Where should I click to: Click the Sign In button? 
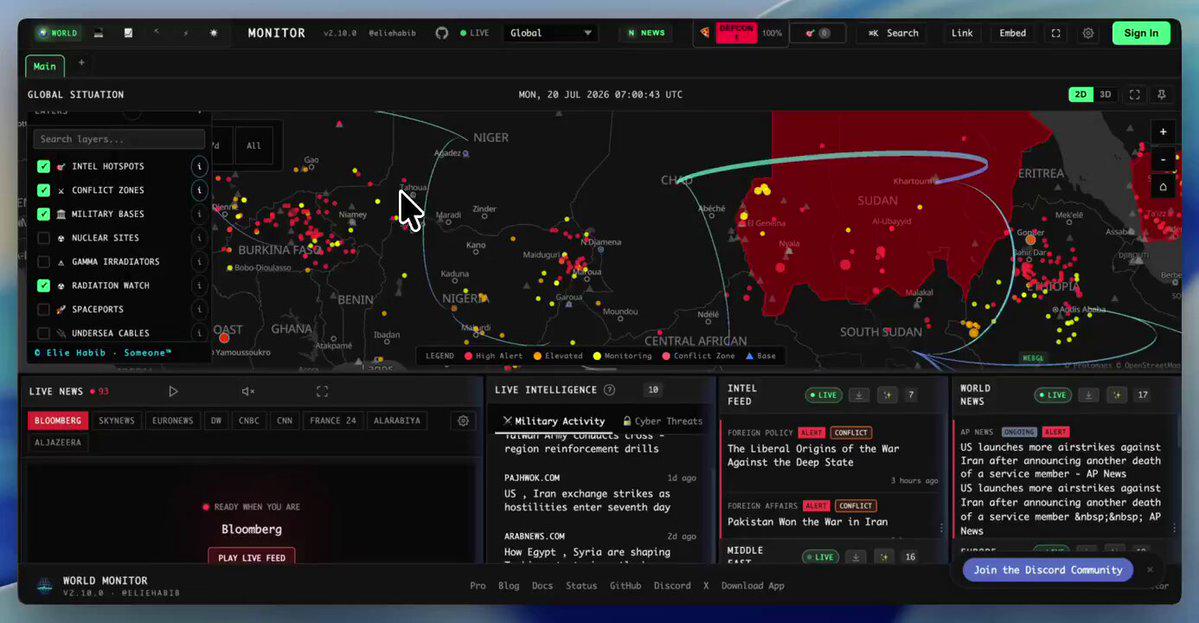[1141, 33]
